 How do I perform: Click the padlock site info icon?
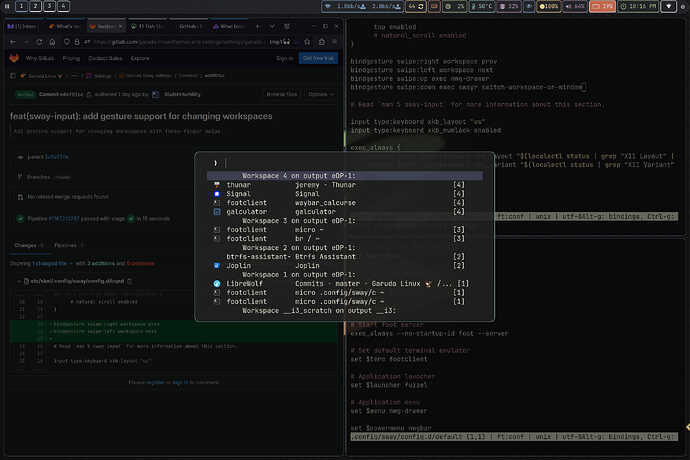(x=77, y=42)
